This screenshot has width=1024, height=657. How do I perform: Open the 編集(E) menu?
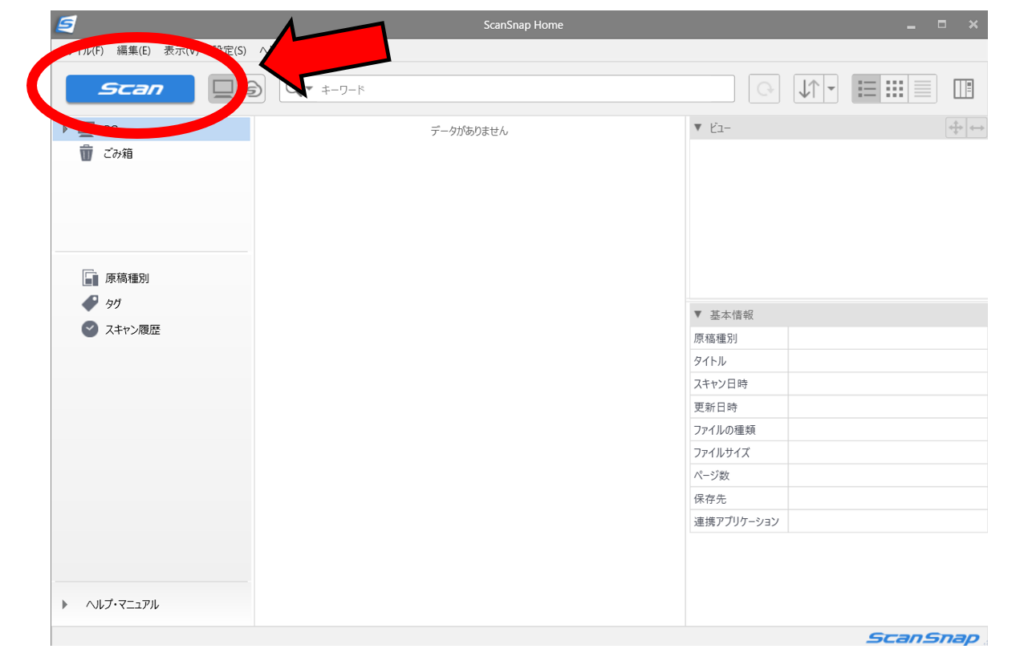point(133,50)
